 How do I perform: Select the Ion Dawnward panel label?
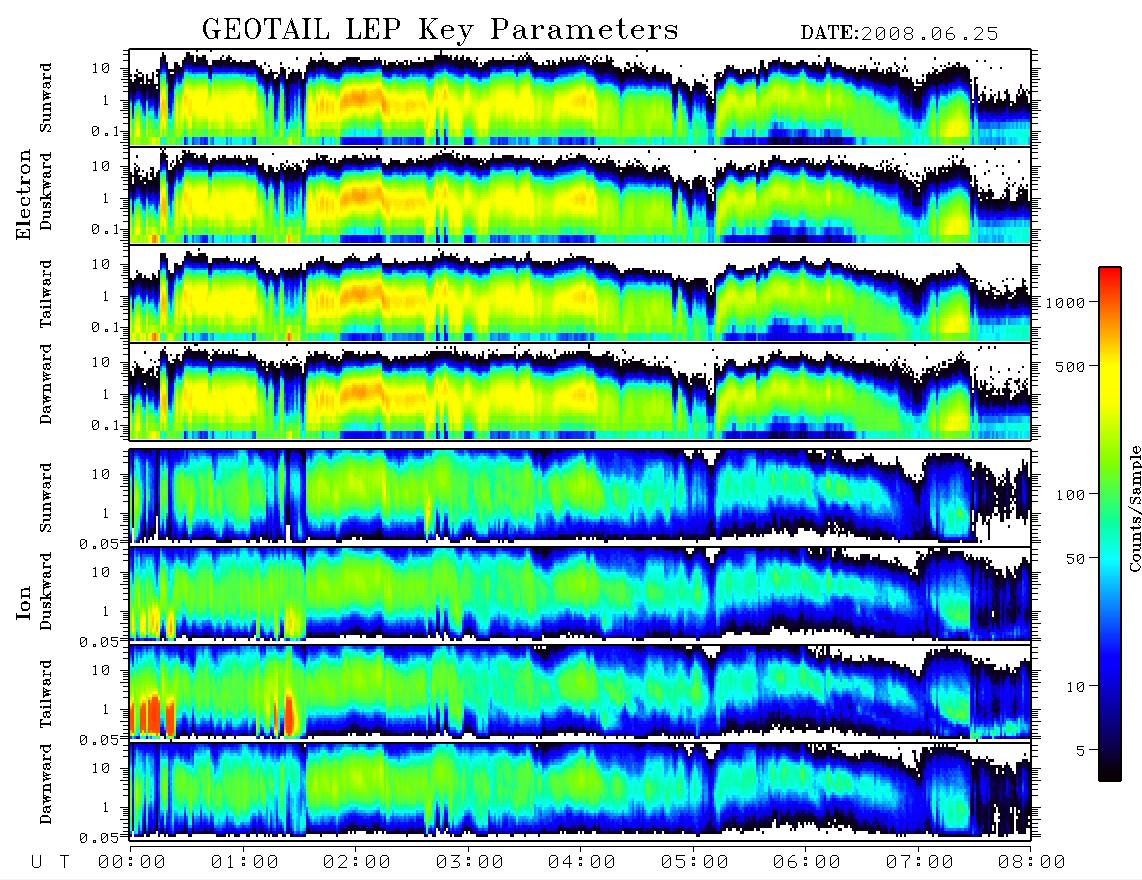[46, 783]
